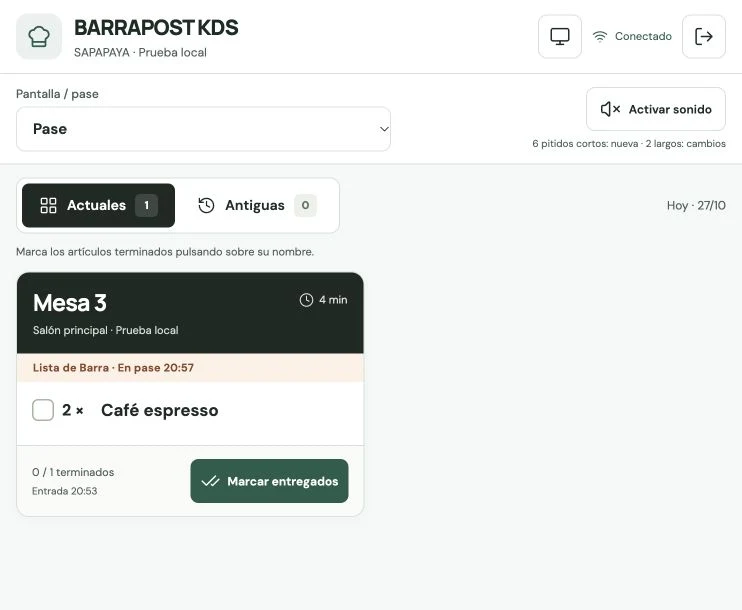
Task: Click the Pantalla / pase field label
Action: tap(57, 94)
